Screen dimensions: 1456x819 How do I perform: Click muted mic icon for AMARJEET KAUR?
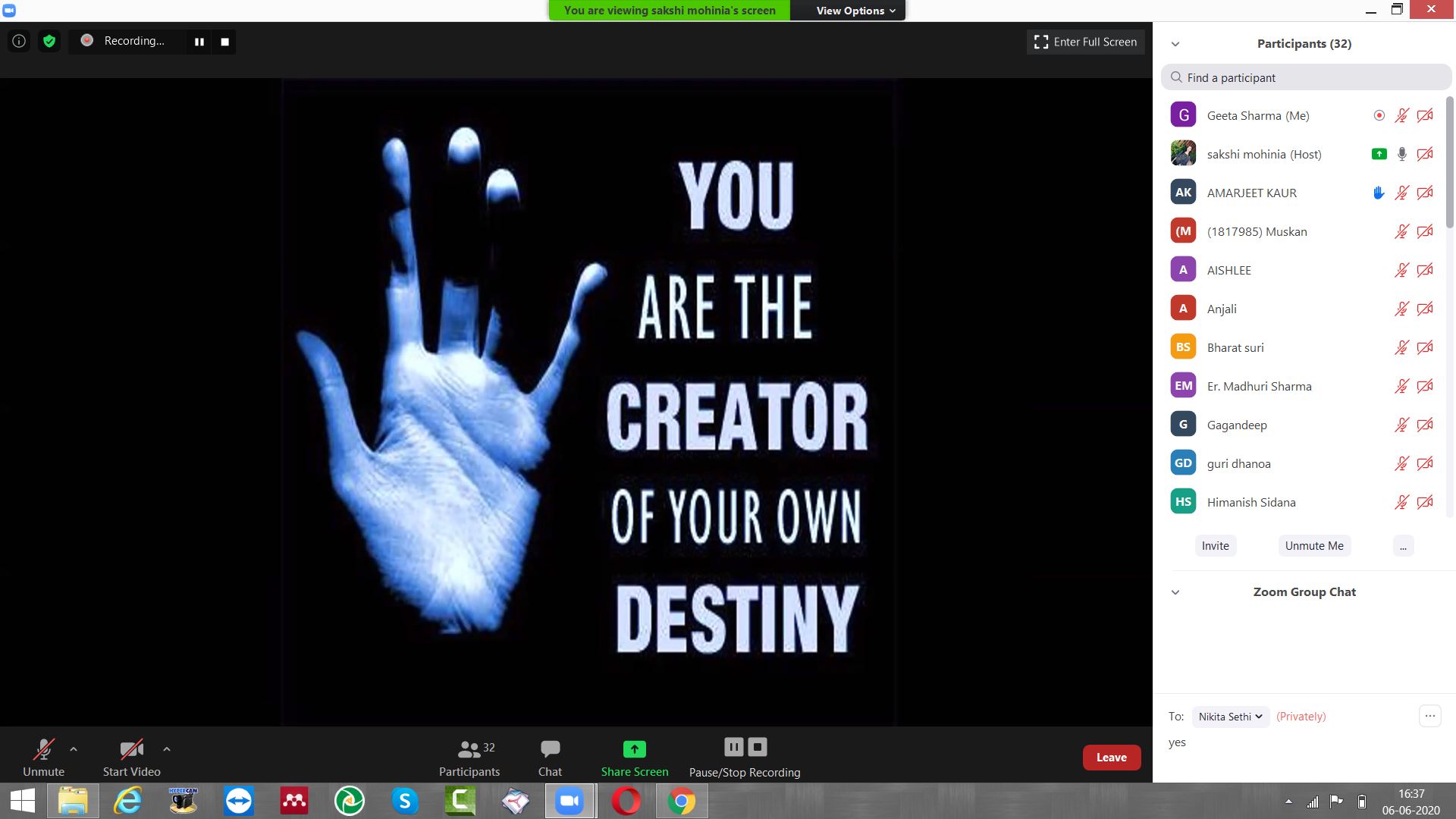pyautogui.click(x=1401, y=193)
